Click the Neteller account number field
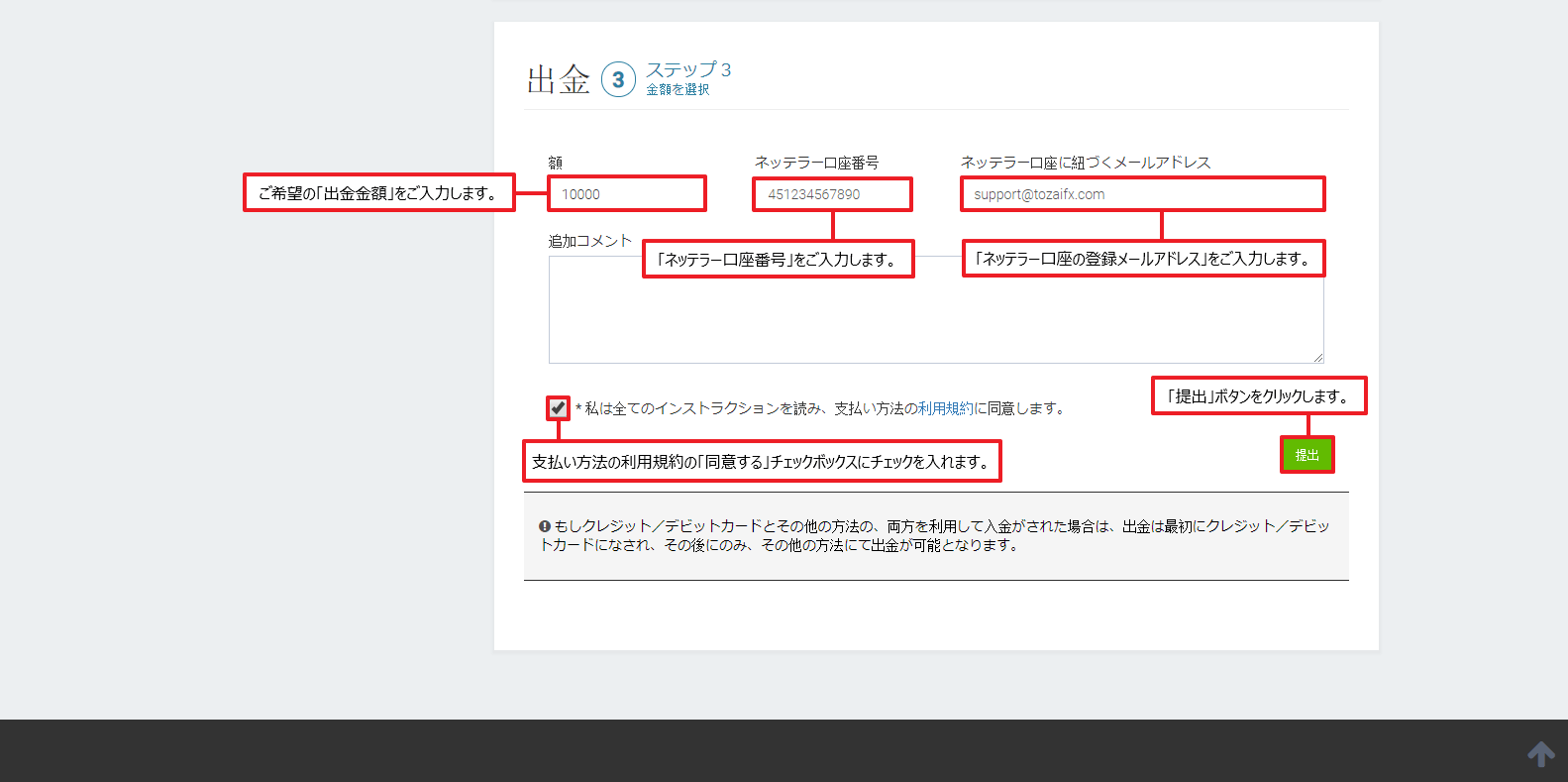Image resolution: width=1568 pixels, height=782 pixels. 832,194
